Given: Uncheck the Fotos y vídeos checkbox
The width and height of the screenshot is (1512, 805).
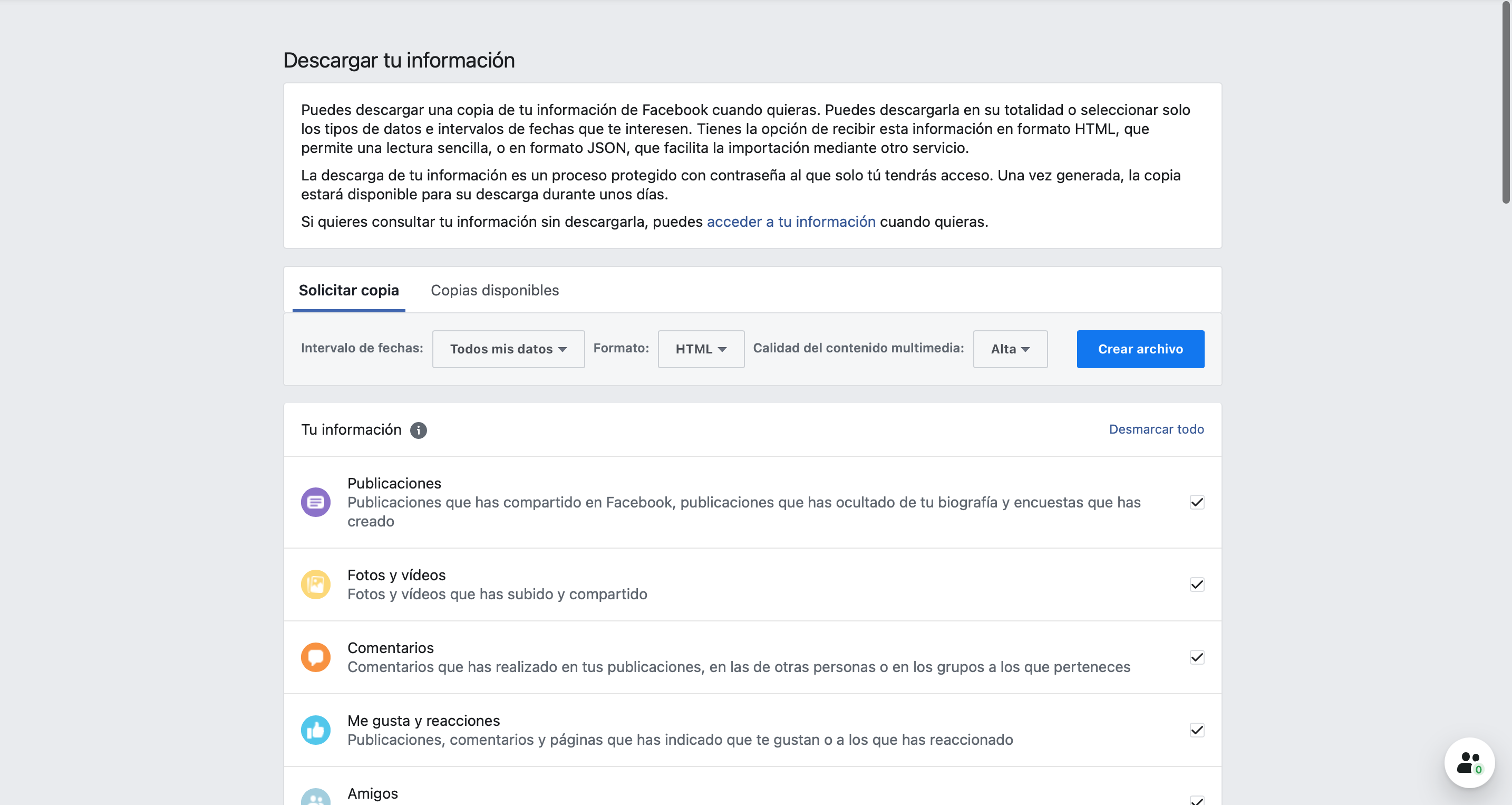Looking at the screenshot, I should point(1197,584).
